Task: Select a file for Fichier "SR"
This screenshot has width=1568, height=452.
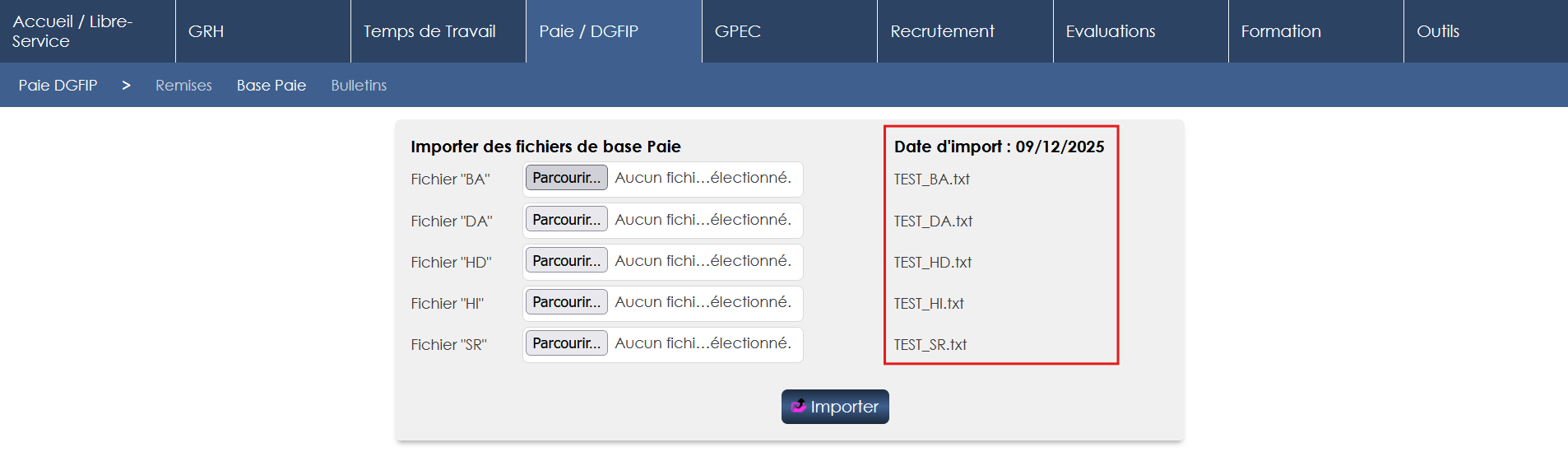Action: (x=567, y=343)
